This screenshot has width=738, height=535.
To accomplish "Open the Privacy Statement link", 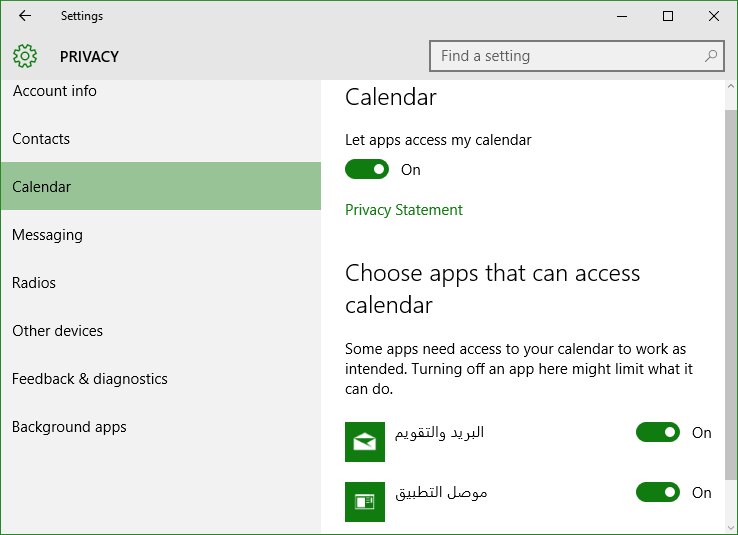I will point(404,210).
